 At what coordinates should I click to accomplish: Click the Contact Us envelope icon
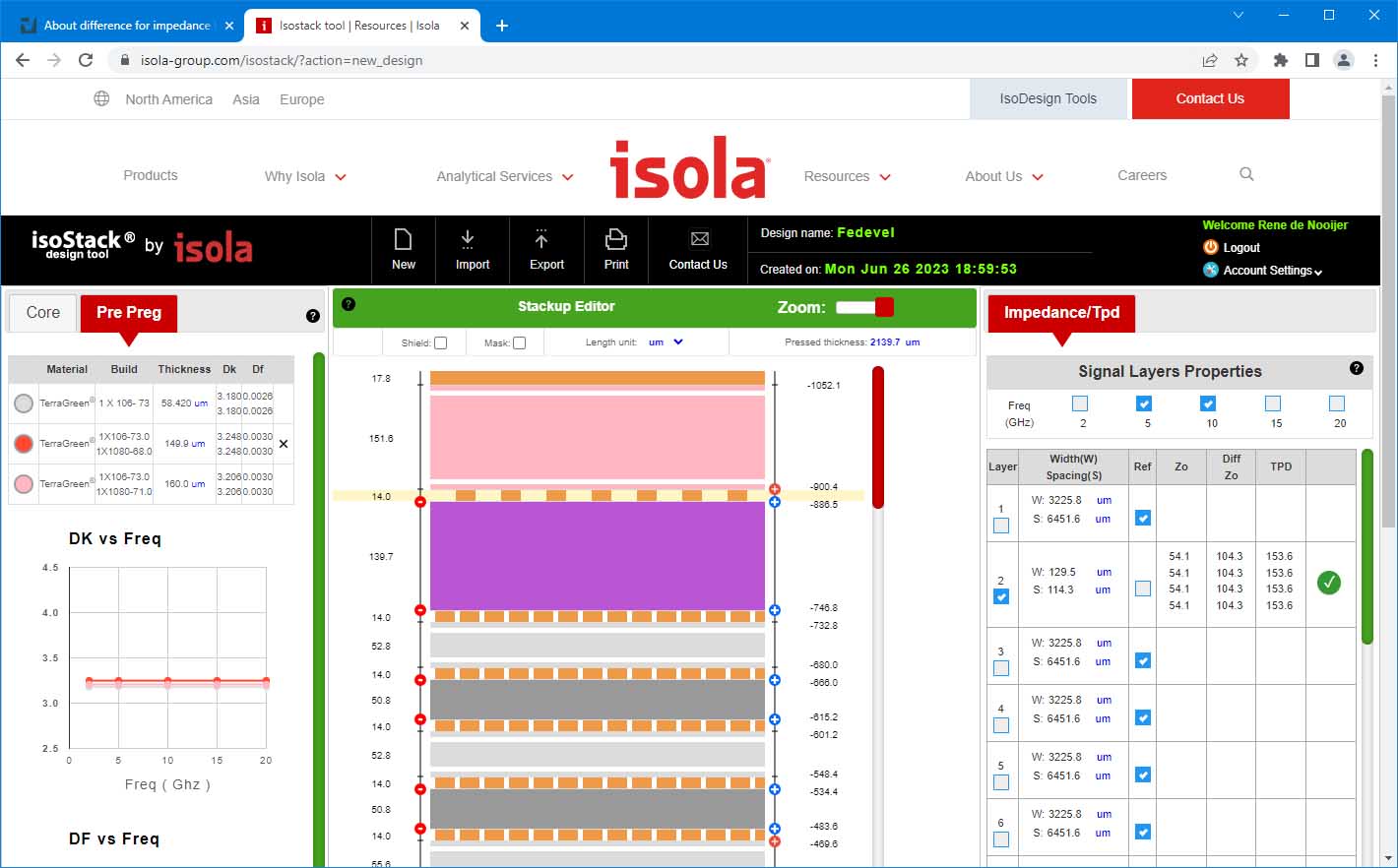(x=699, y=239)
